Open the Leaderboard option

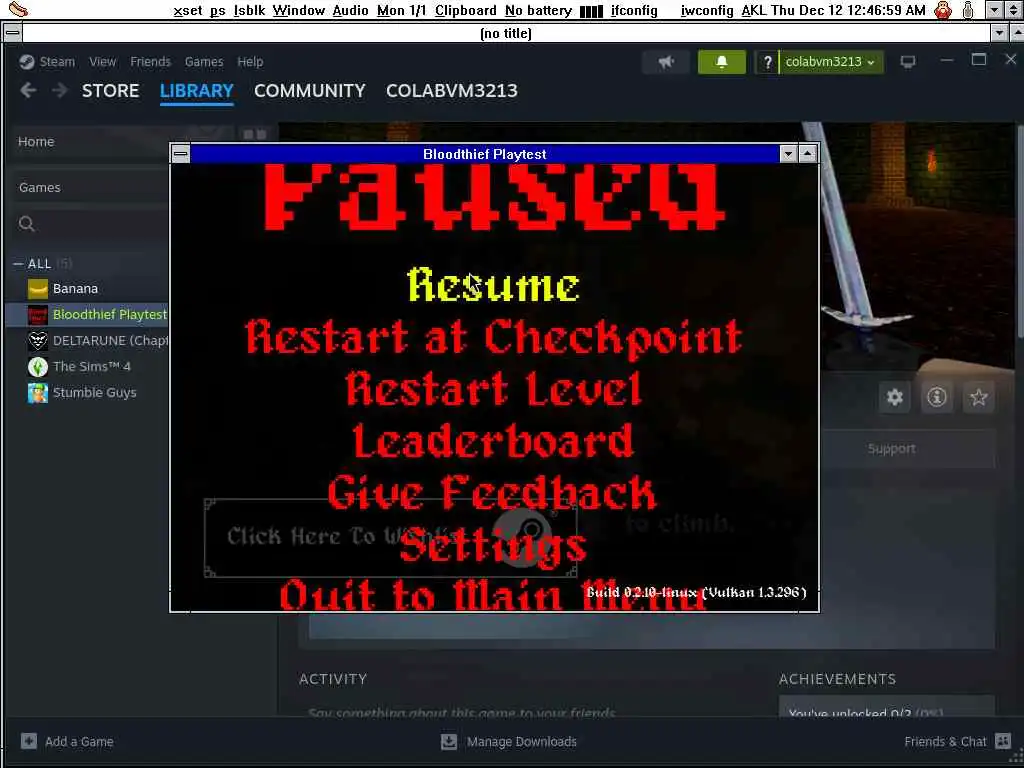(493, 441)
